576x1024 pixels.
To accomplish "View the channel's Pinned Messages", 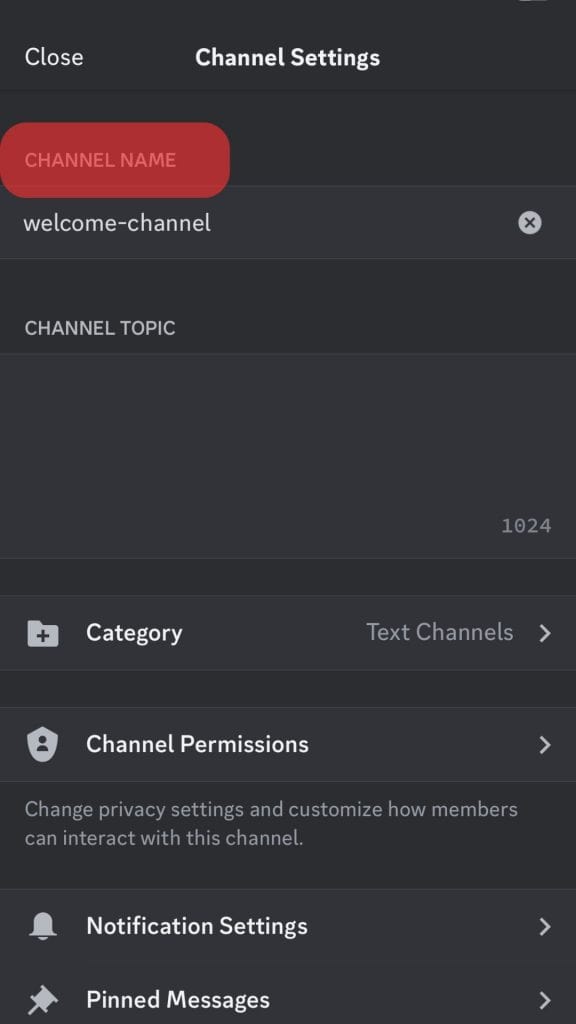I will 177,999.
